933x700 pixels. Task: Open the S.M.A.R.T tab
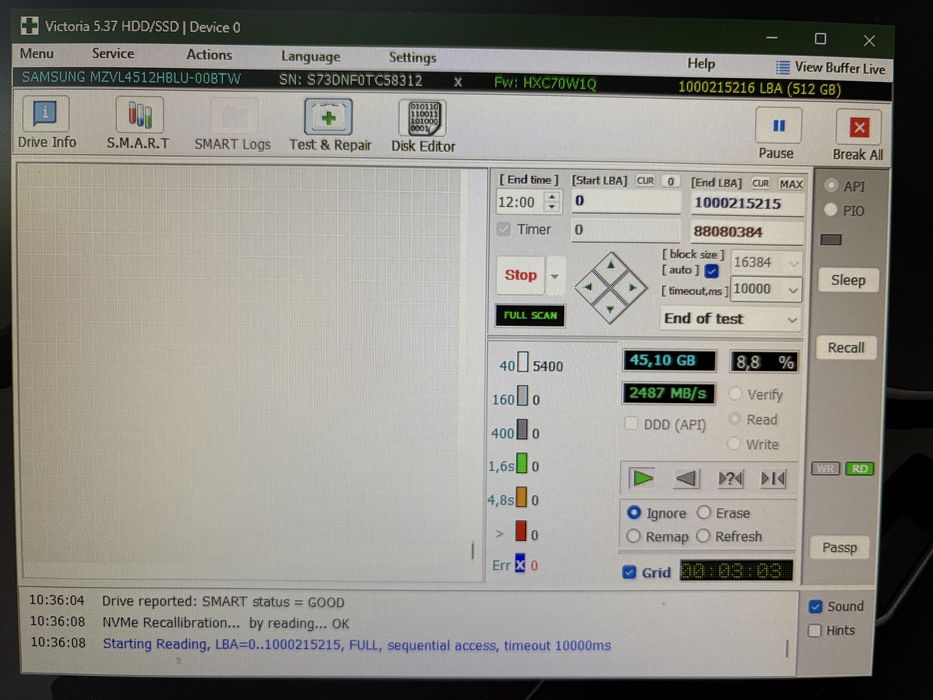tap(139, 123)
